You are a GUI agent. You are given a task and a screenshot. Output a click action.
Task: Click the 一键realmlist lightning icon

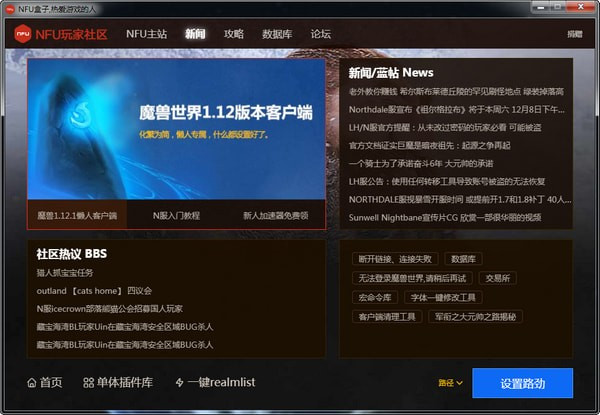point(180,383)
